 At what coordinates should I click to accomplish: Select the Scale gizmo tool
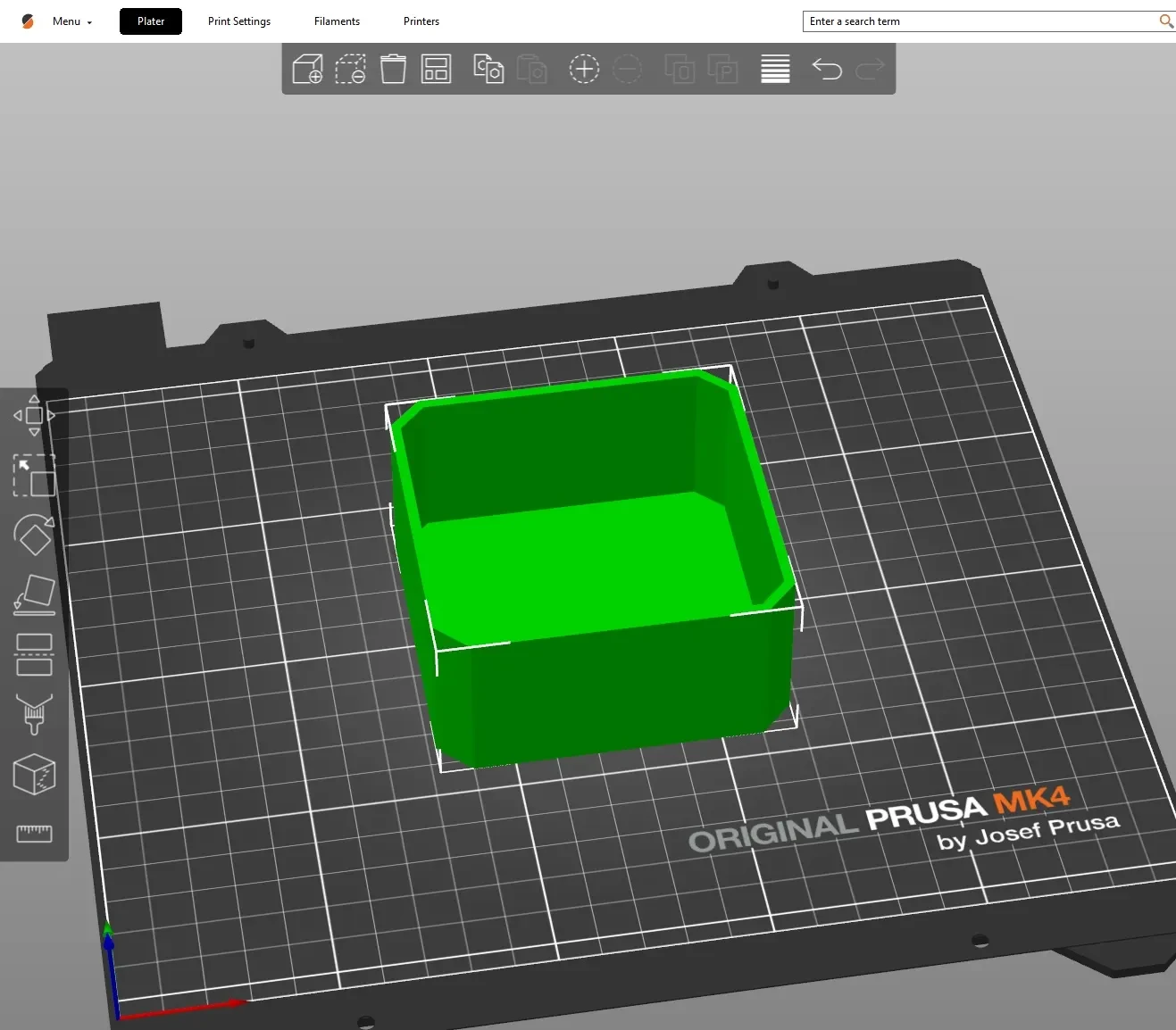[x=34, y=475]
